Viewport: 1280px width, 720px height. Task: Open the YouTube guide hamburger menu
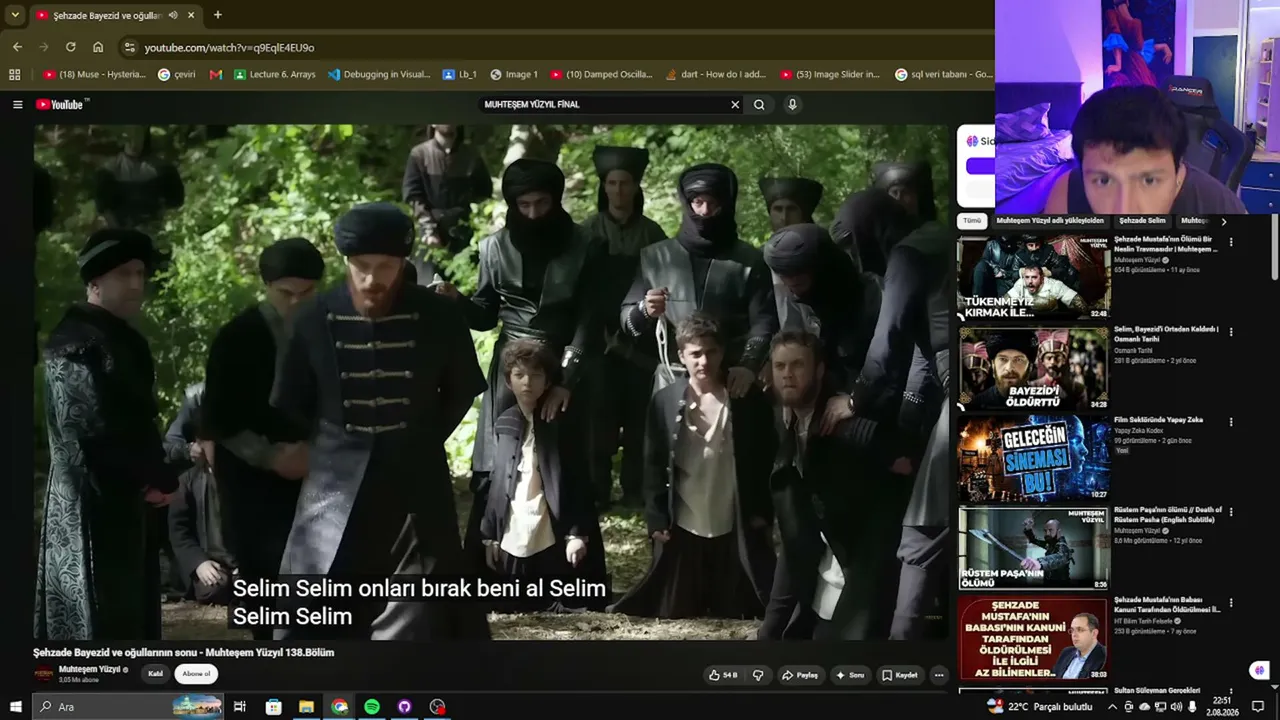(x=17, y=104)
